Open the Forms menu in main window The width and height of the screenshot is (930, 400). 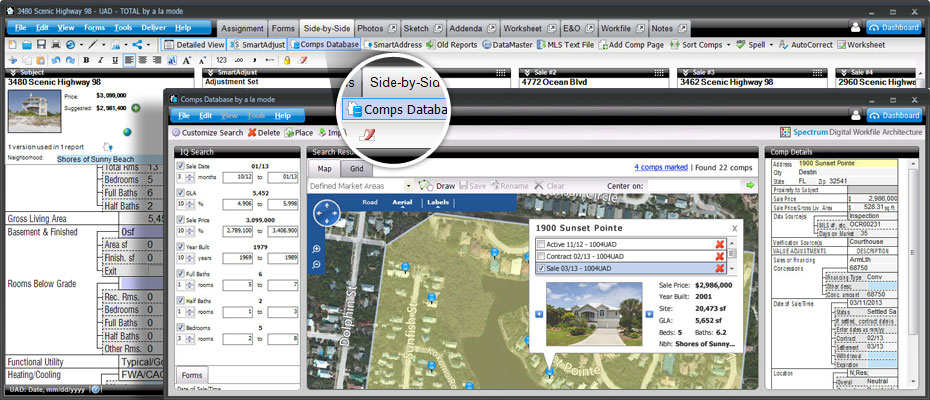point(94,28)
